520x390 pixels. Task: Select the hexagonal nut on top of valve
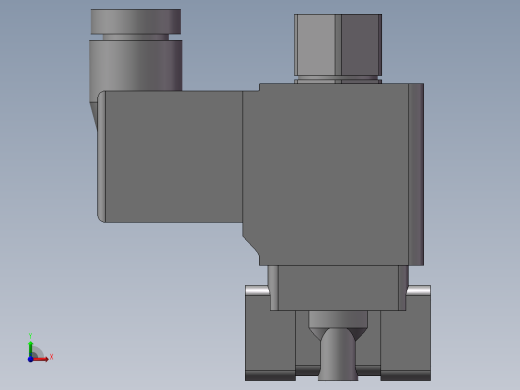click(338, 45)
